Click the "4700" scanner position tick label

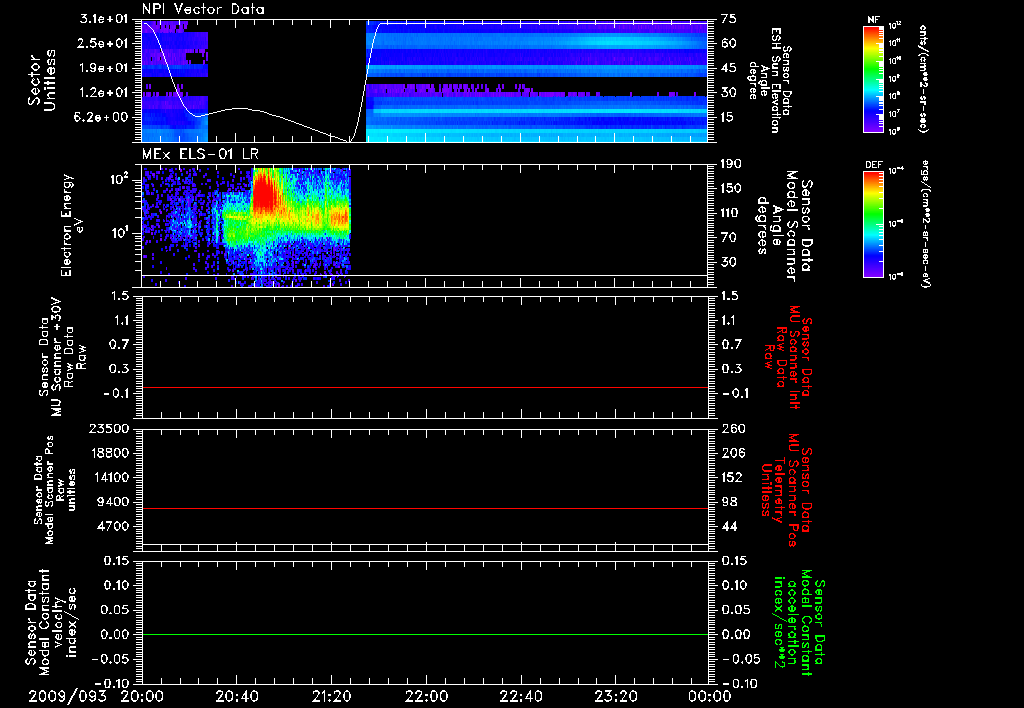pyautogui.click(x=114, y=526)
